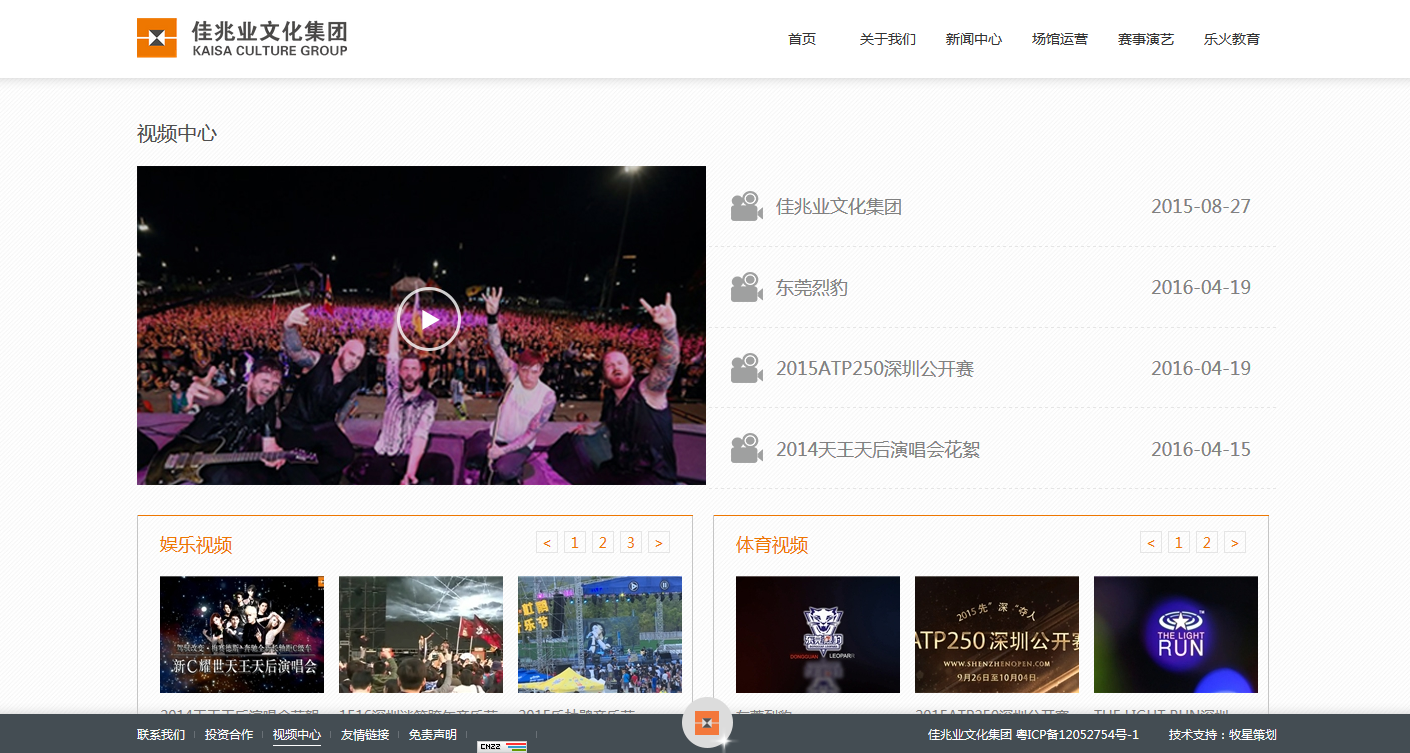This screenshot has height=753, width=1410.
Task: Select page 2 of 娱乐视频
Action: (603, 543)
